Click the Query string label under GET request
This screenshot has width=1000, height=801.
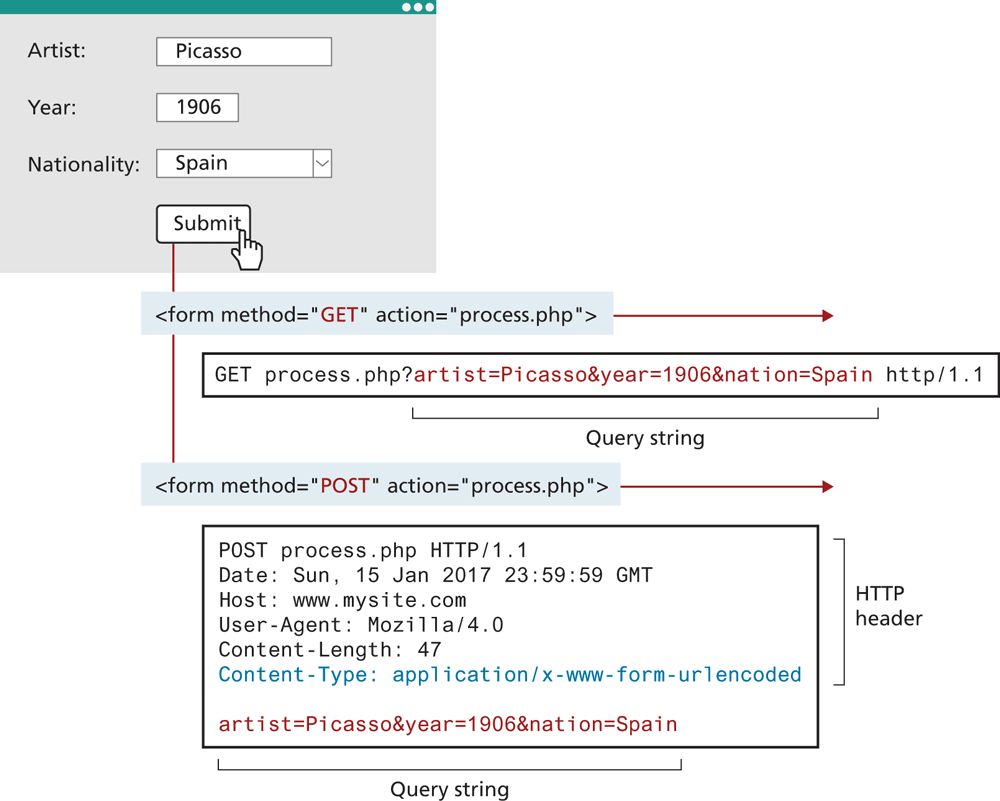pyautogui.click(x=644, y=438)
